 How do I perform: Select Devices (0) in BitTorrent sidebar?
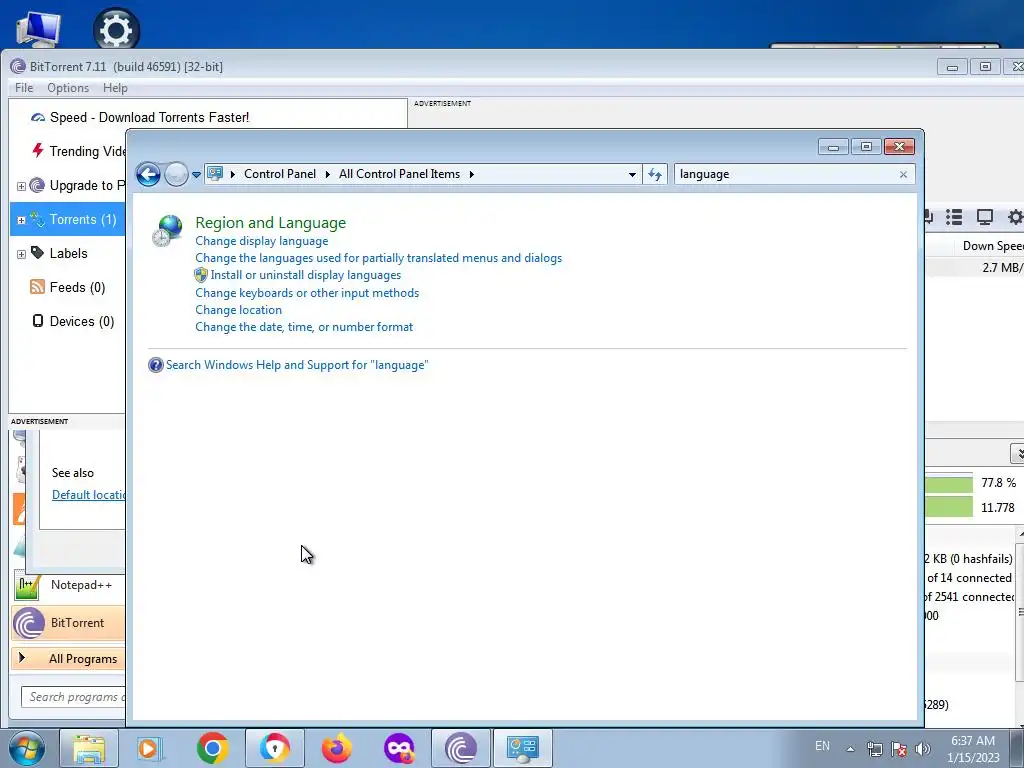pyautogui.click(x=82, y=321)
